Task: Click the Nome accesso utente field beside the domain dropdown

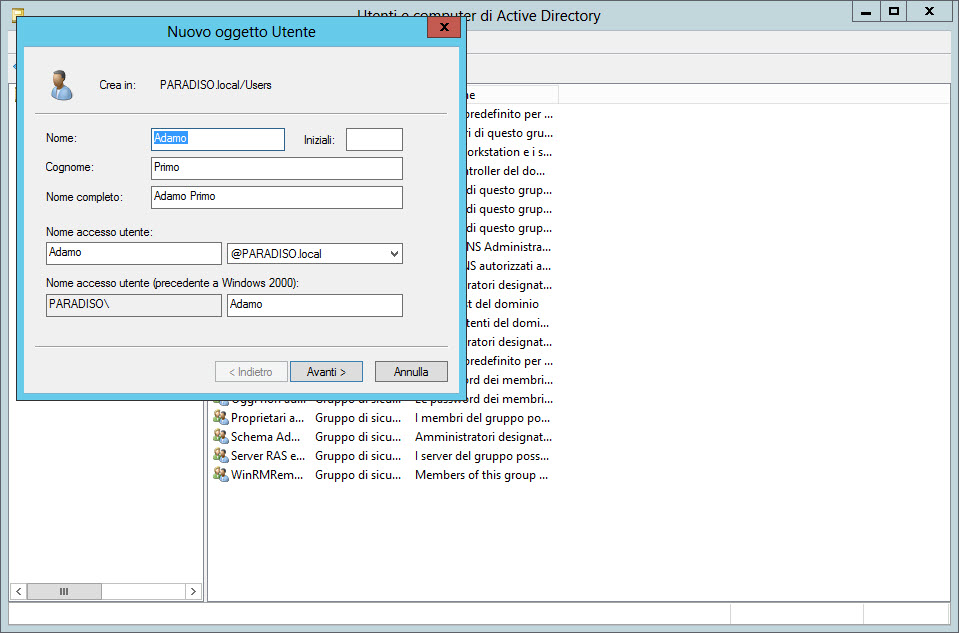Action: pos(134,254)
